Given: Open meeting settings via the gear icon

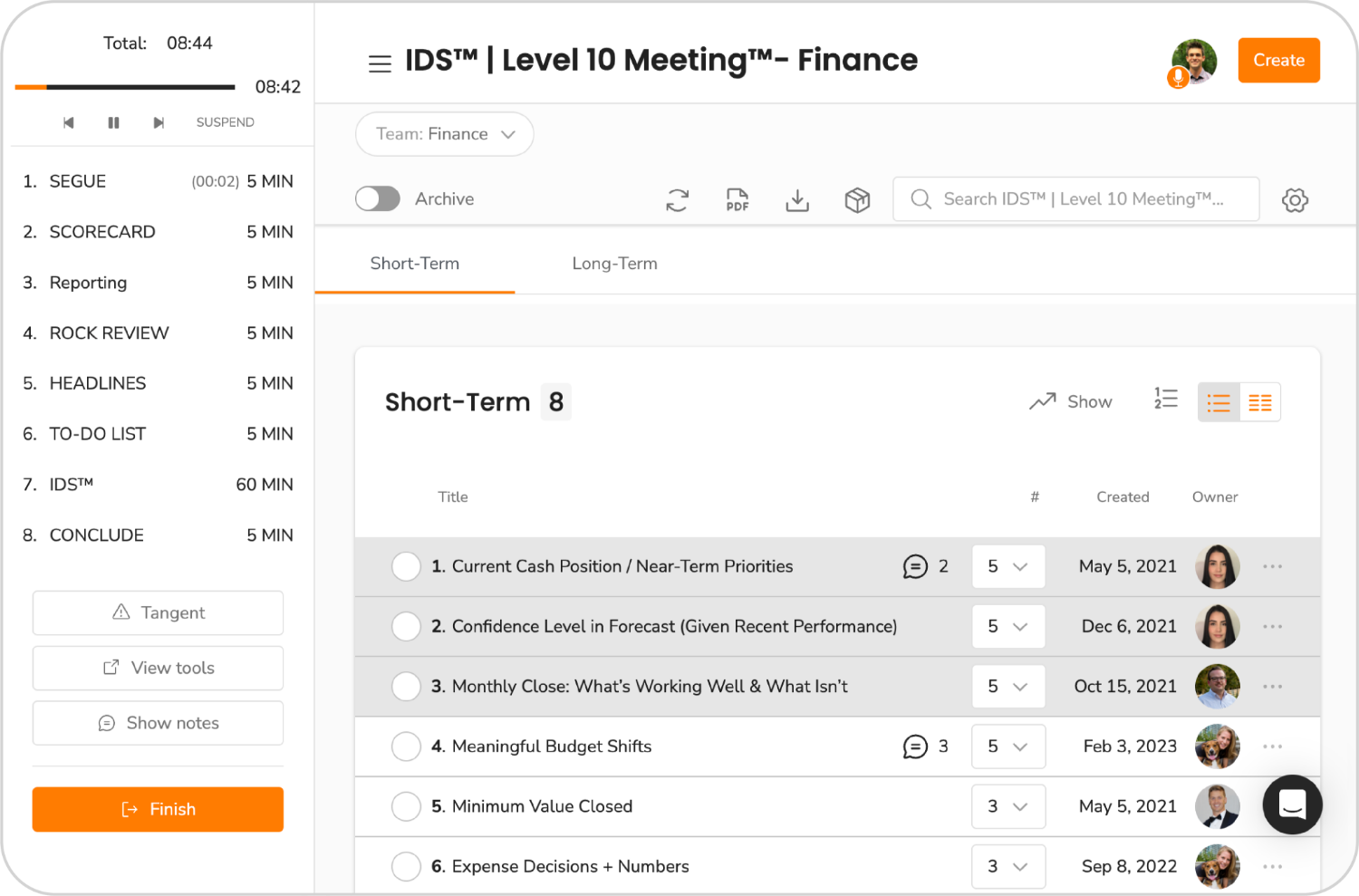Looking at the screenshot, I should coord(1295,199).
